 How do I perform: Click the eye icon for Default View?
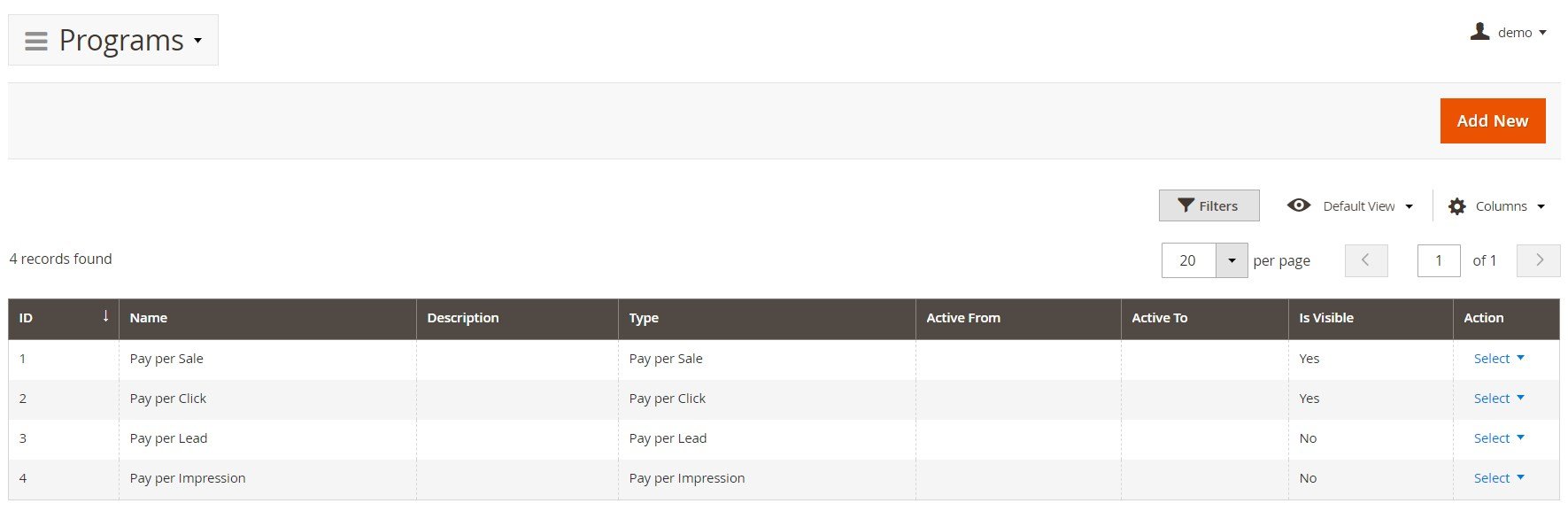[x=1299, y=205]
